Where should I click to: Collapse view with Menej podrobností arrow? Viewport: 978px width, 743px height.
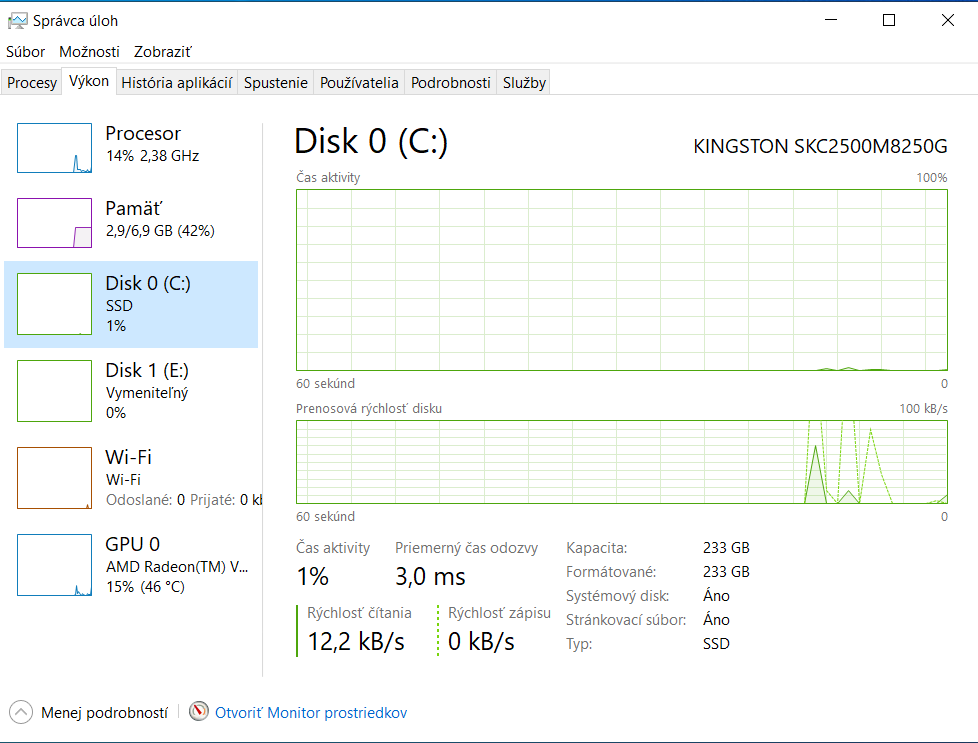pos(21,712)
